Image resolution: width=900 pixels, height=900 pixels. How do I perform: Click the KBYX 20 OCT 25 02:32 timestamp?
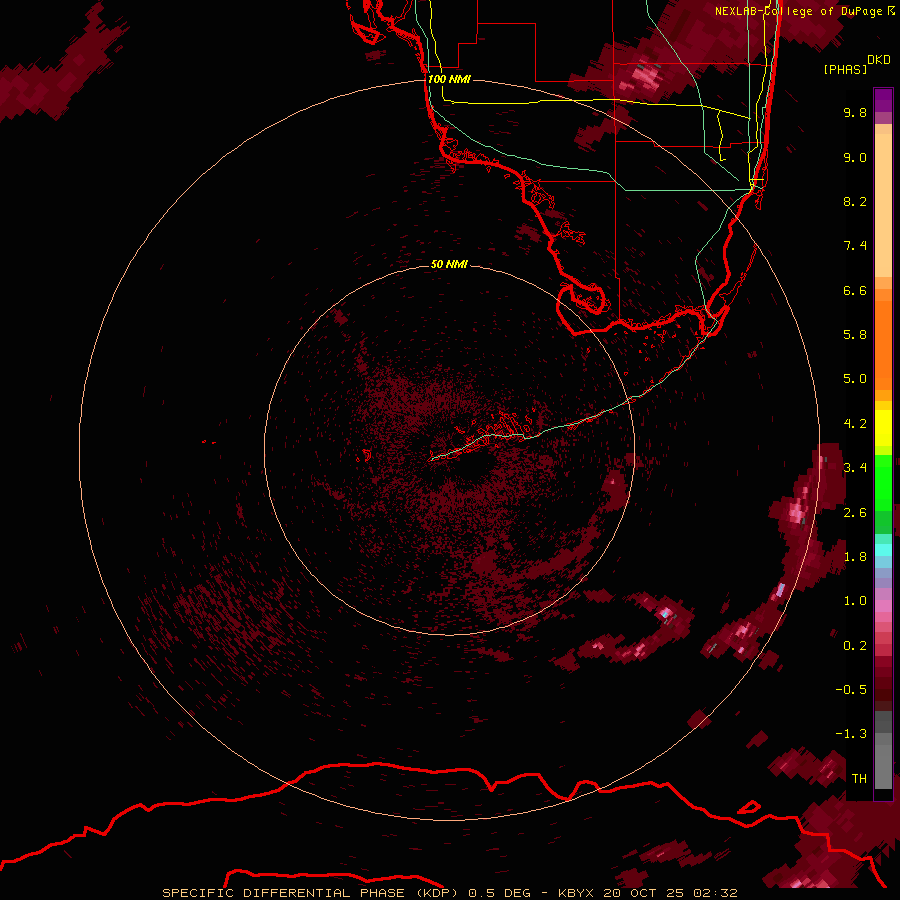pyautogui.click(x=647, y=893)
